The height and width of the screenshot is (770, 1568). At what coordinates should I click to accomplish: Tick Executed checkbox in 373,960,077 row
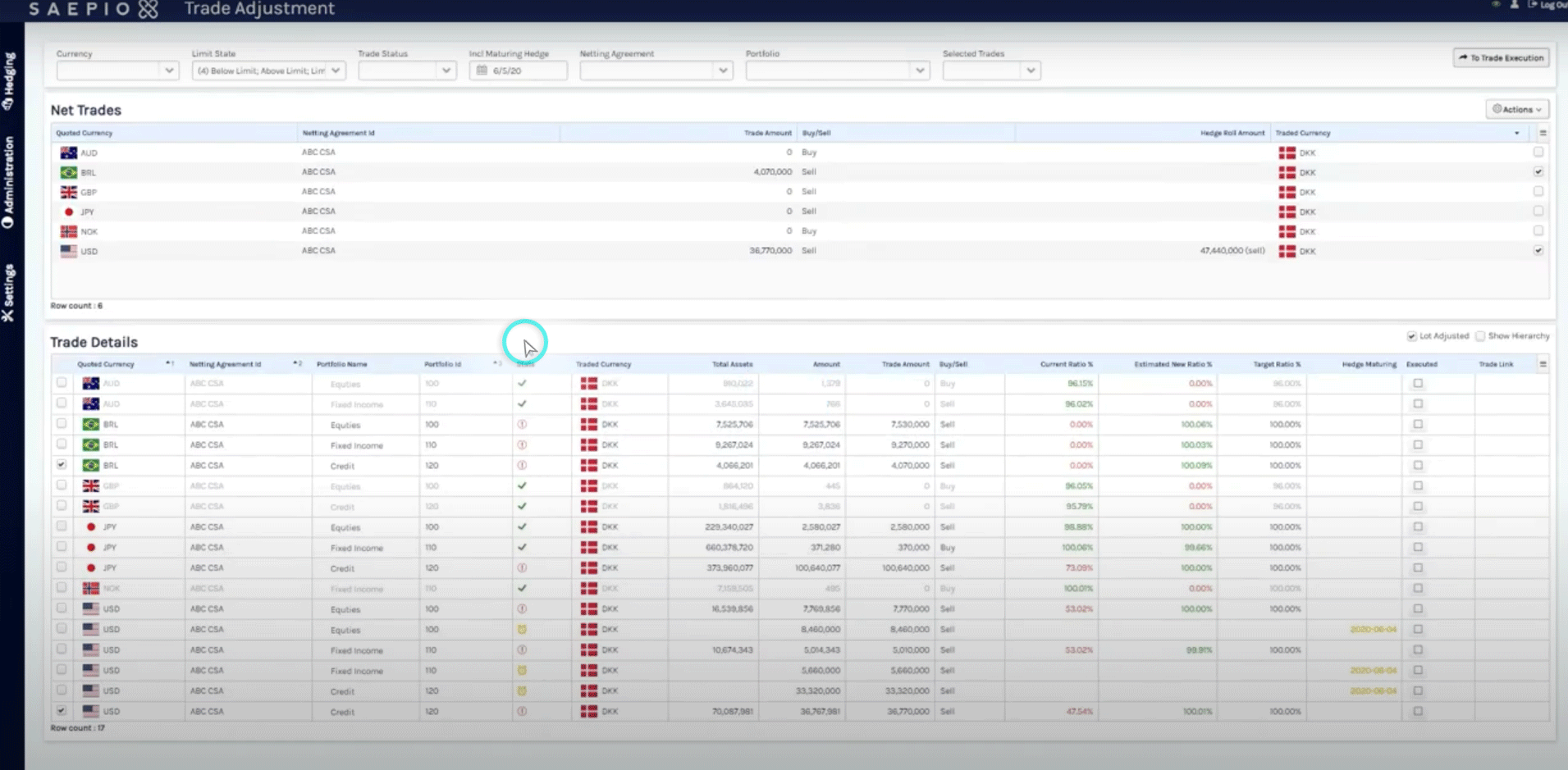pyautogui.click(x=1418, y=567)
